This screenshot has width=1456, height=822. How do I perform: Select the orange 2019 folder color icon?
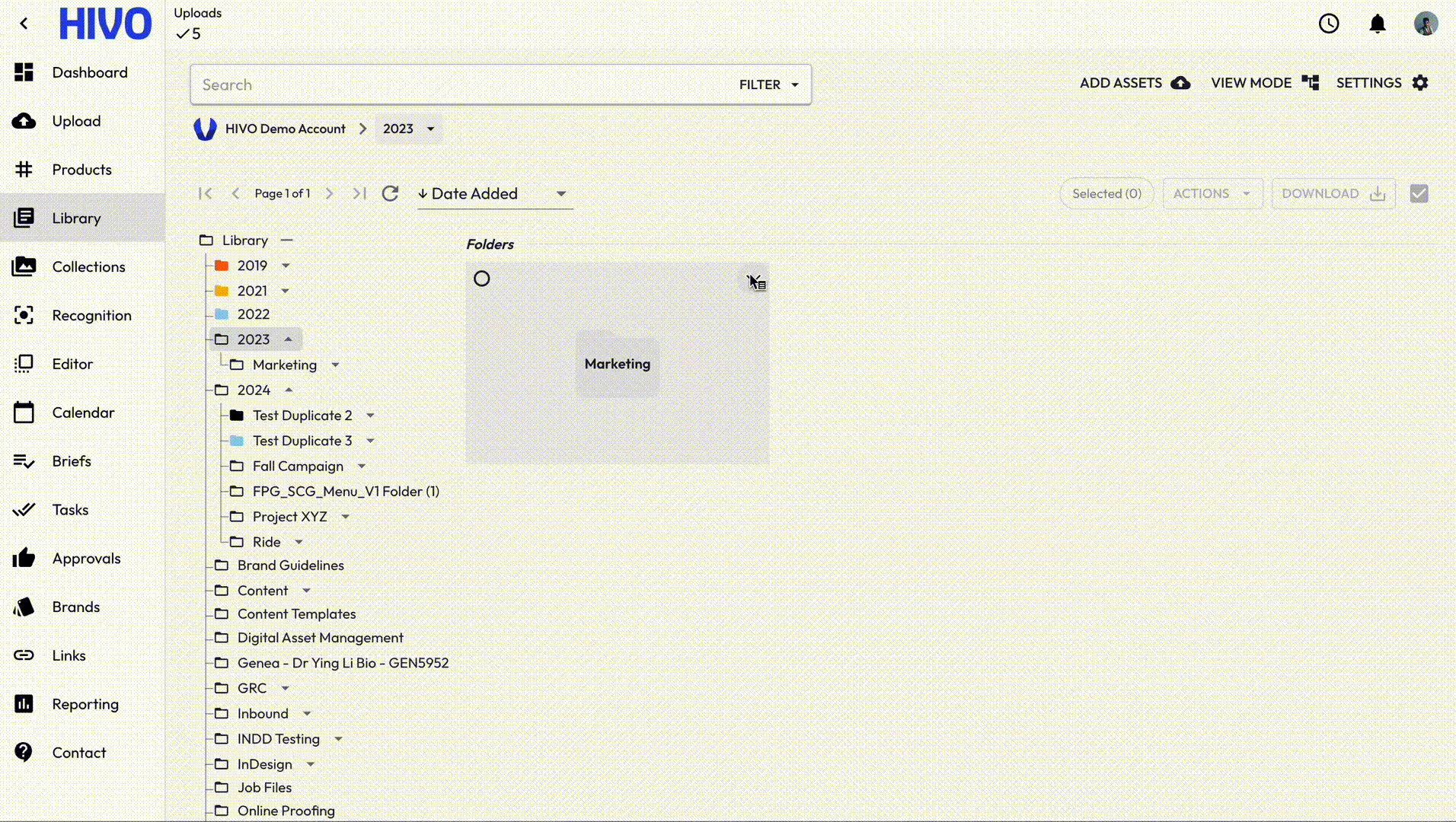[222, 266]
